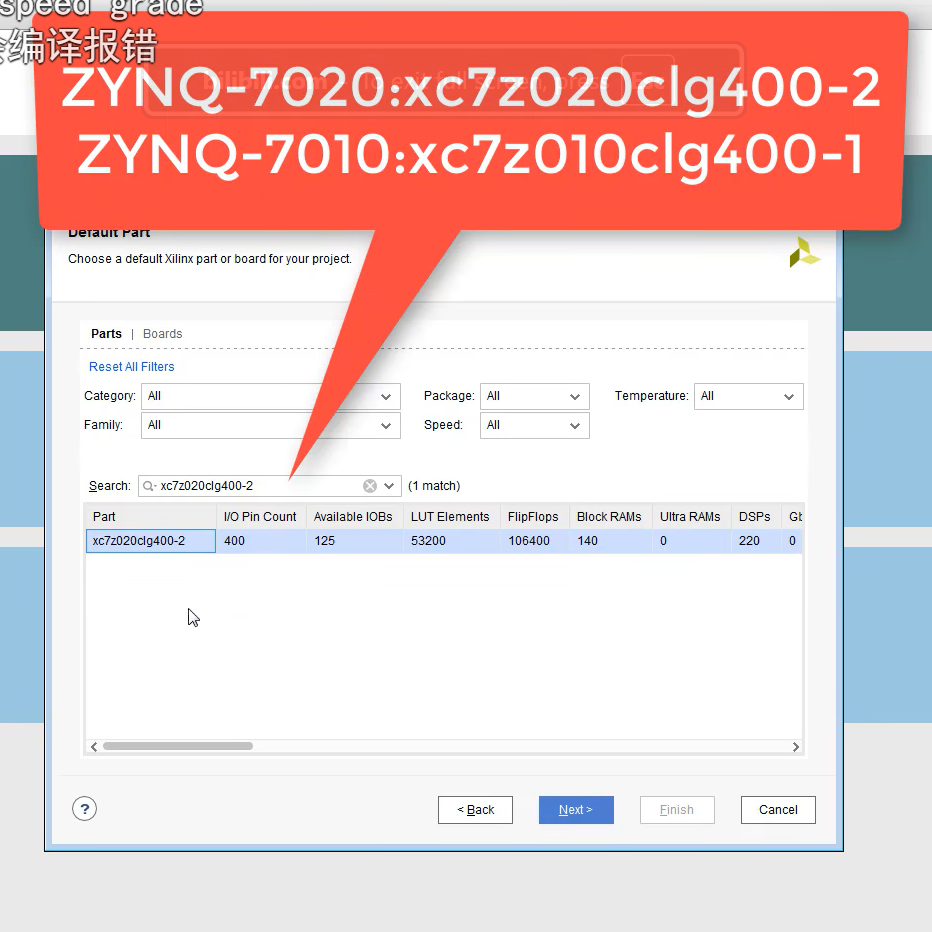Click Block RAMs value 140 cell

tap(610, 541)
